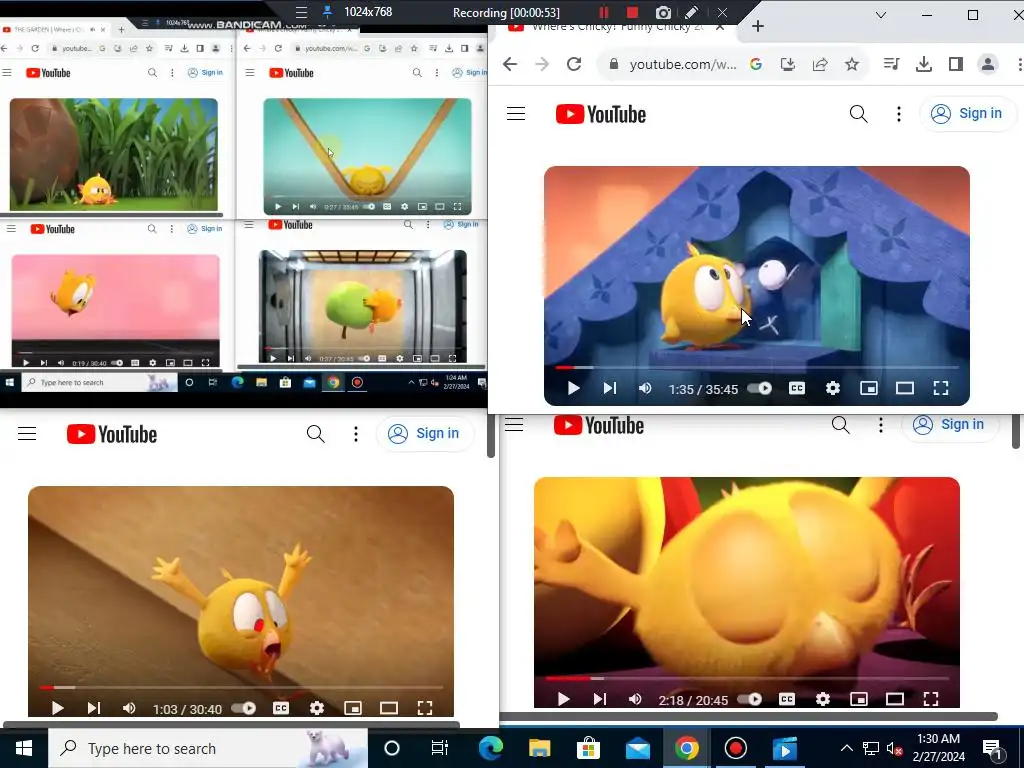The image size is (1024, 768).
Task: Toggle the Chrome side panel in the top-right window
Action: coord(955,64)
